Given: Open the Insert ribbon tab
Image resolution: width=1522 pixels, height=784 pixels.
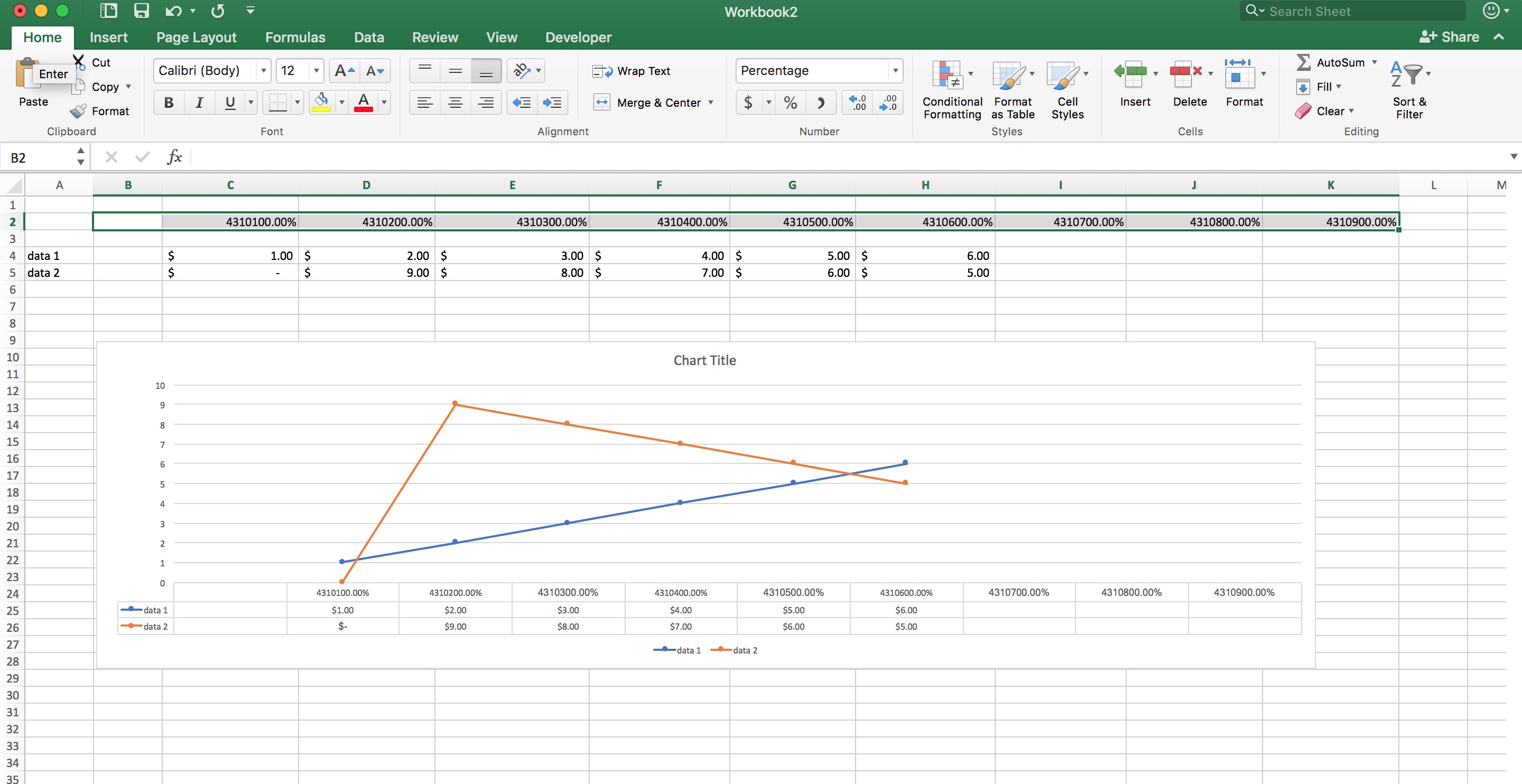Looking at the screenshot, I should click(109, 37).
